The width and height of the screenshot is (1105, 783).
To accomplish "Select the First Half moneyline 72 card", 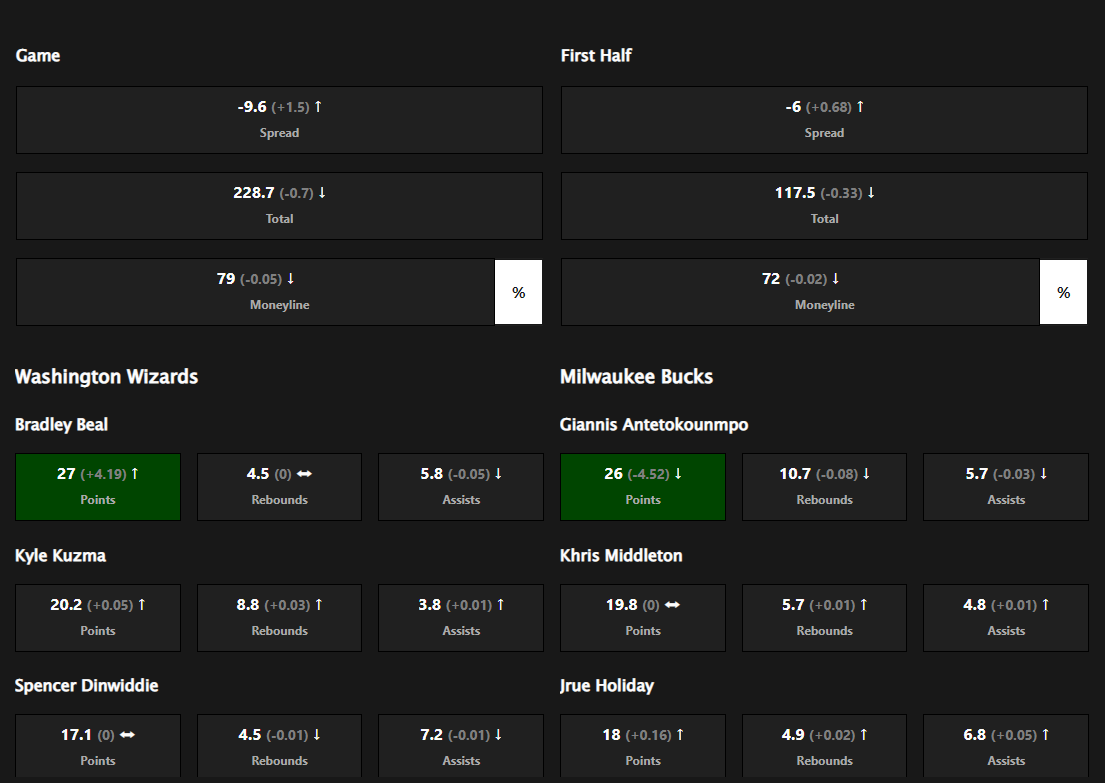I will tap(800, 292).
